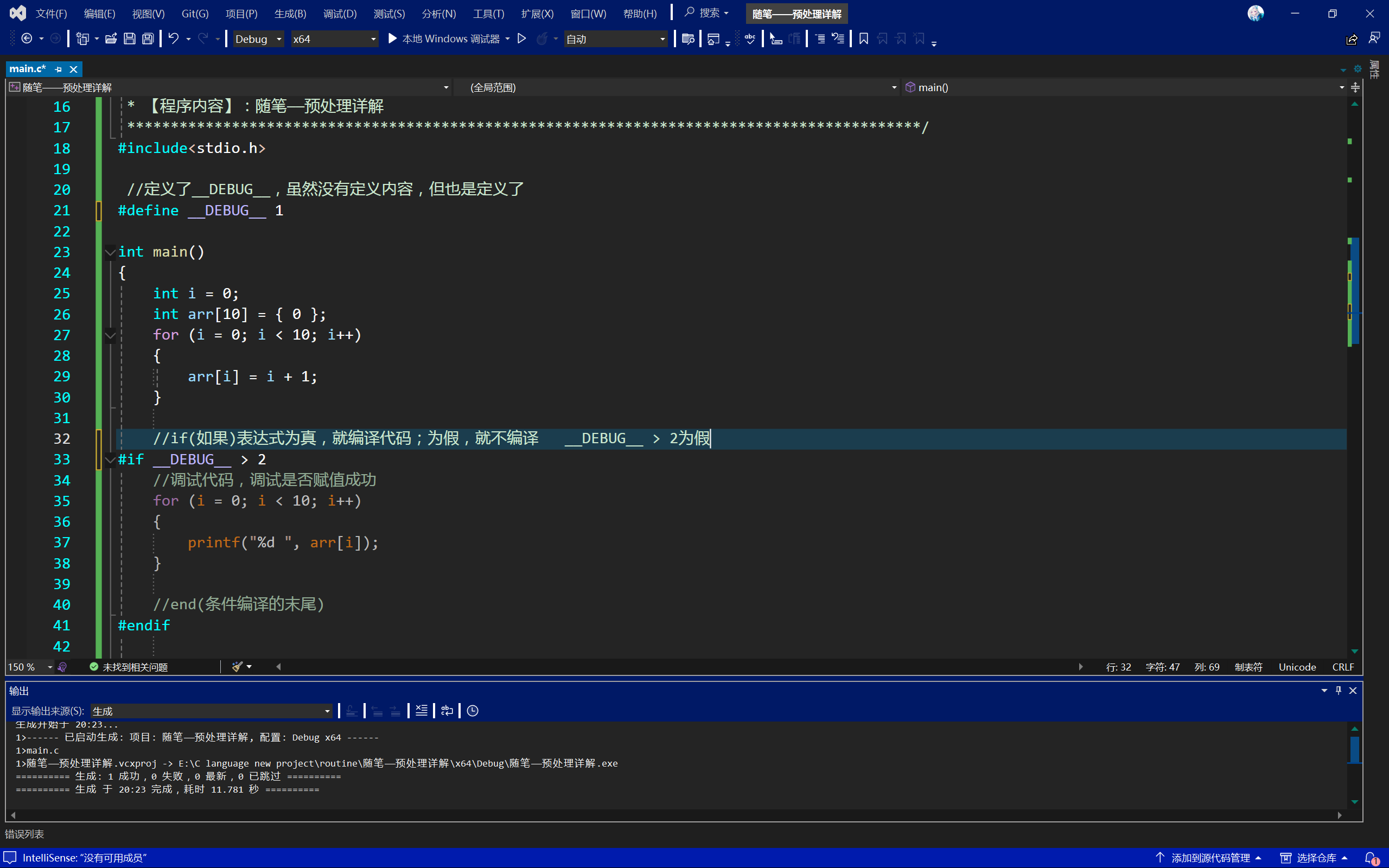
Task: Open the 编辑(E) menu
Action: click(x=97, y=13)
